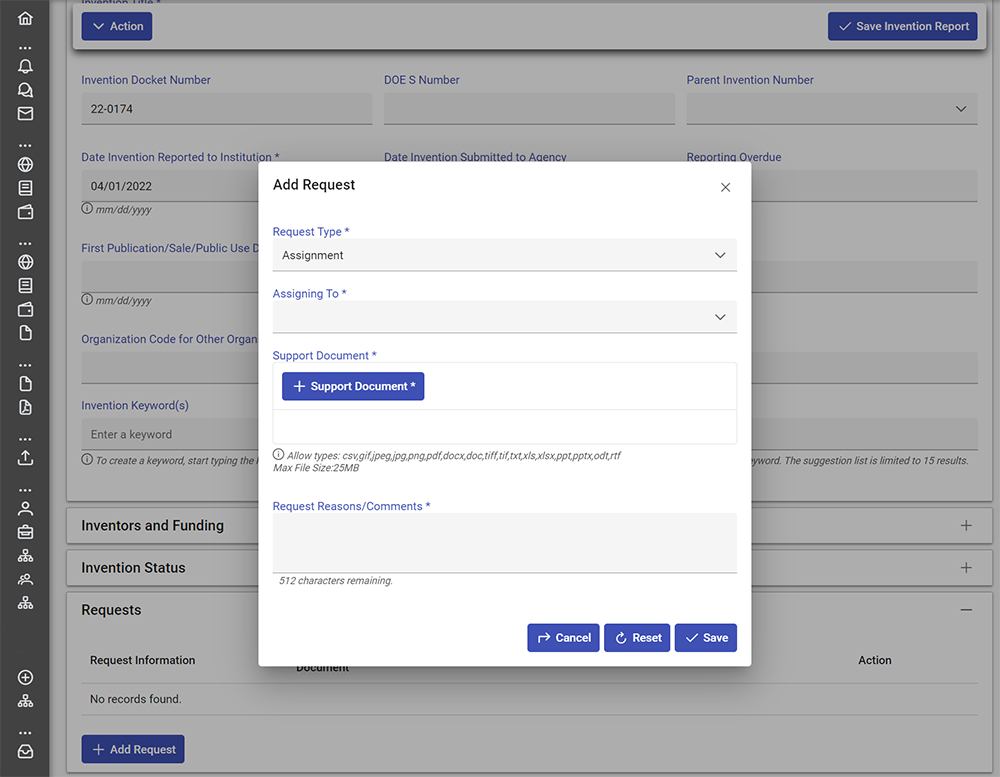The width and height of the screenshot is (1000, 777).
Task: Open the chat bubbles icon
Action: tap(25, 90)
